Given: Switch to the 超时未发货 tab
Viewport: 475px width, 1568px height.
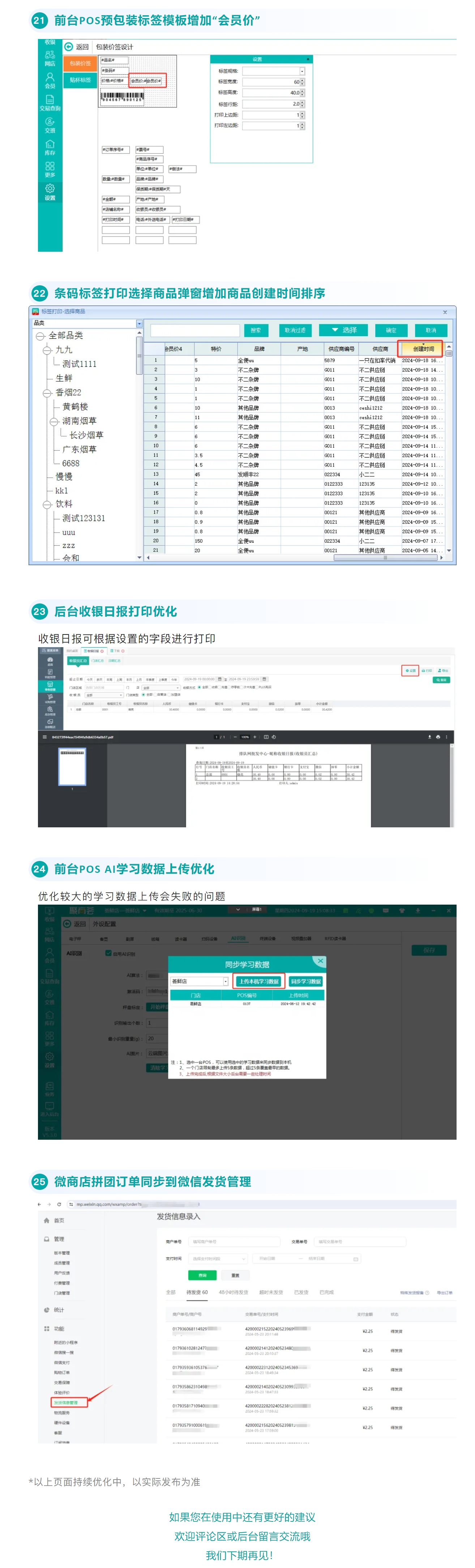Looking at the screenshot, I should 271,1292.
